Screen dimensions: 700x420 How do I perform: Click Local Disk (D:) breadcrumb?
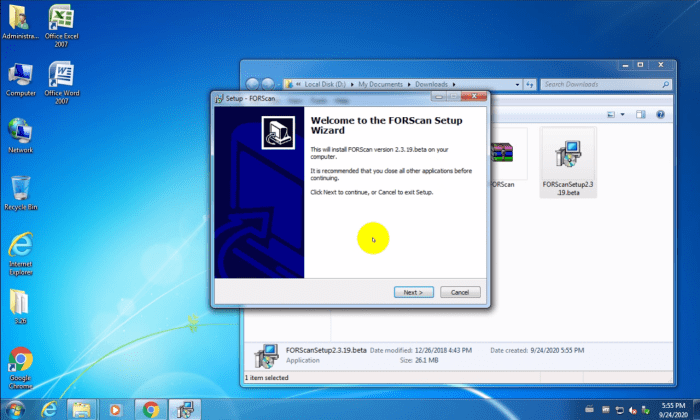pos(325,84)
